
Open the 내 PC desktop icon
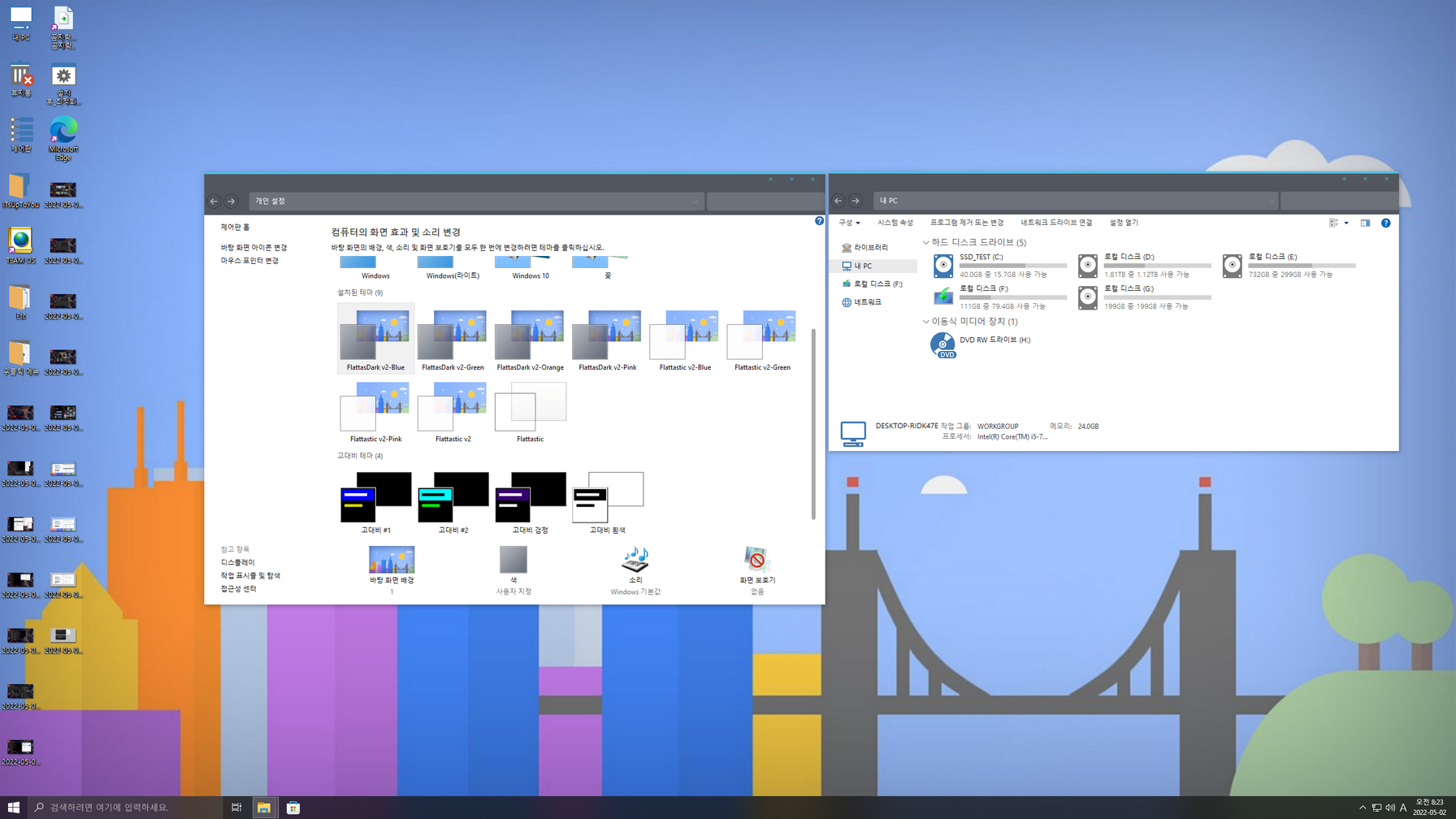point(20,24)
